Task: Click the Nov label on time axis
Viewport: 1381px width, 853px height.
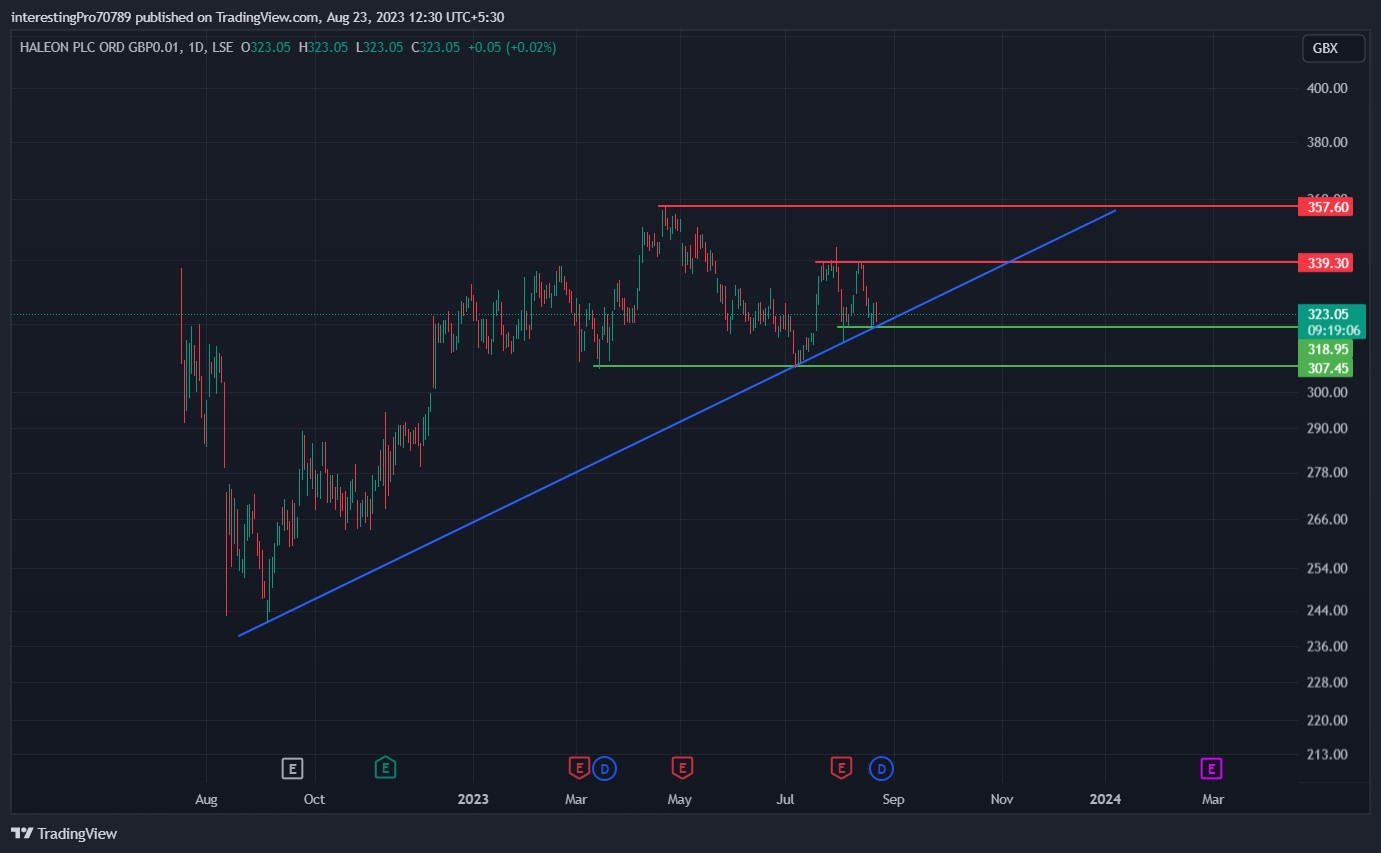Action: coord(1002,799)
